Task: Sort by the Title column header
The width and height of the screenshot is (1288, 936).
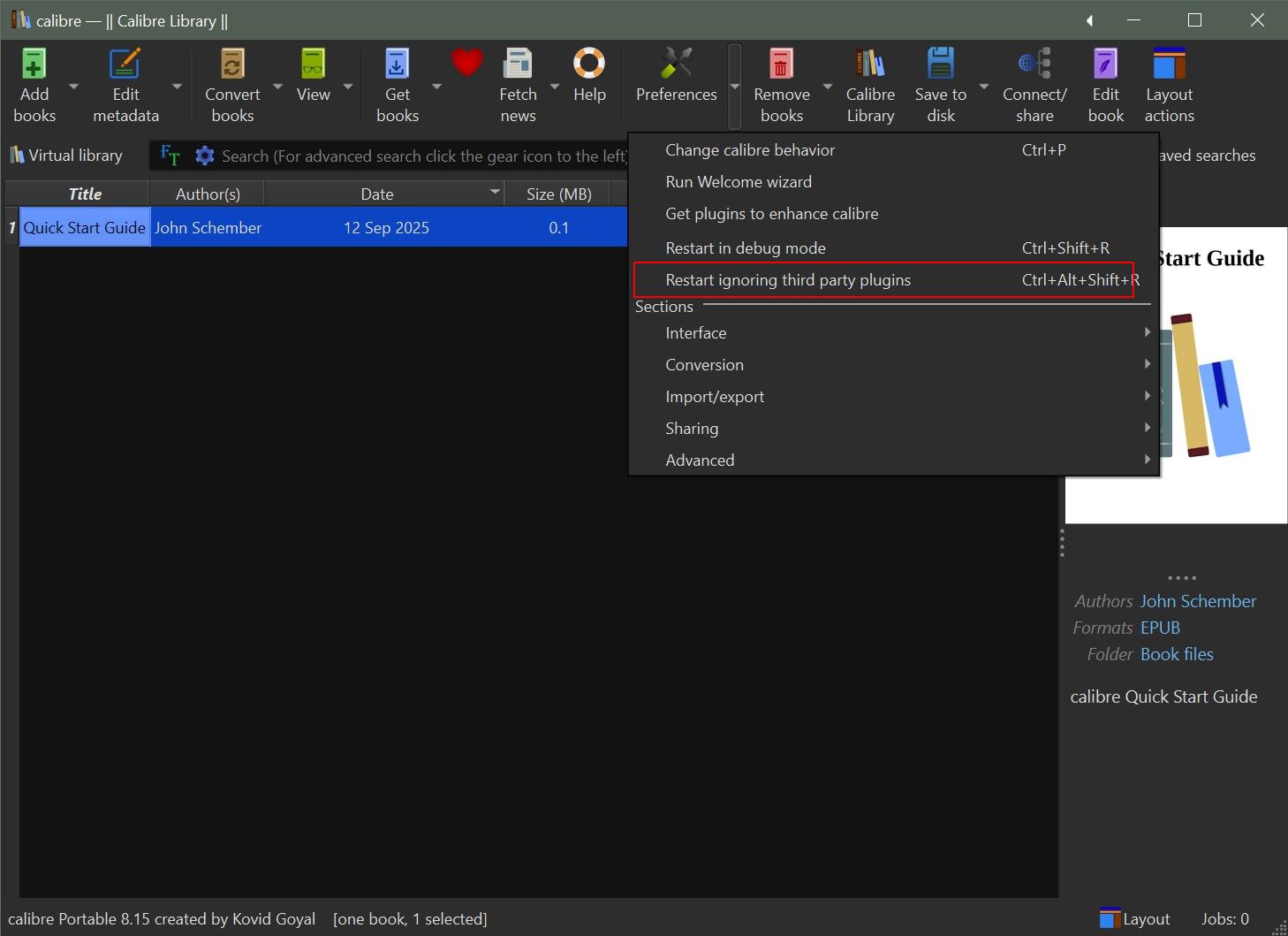Action: (85, 194)
